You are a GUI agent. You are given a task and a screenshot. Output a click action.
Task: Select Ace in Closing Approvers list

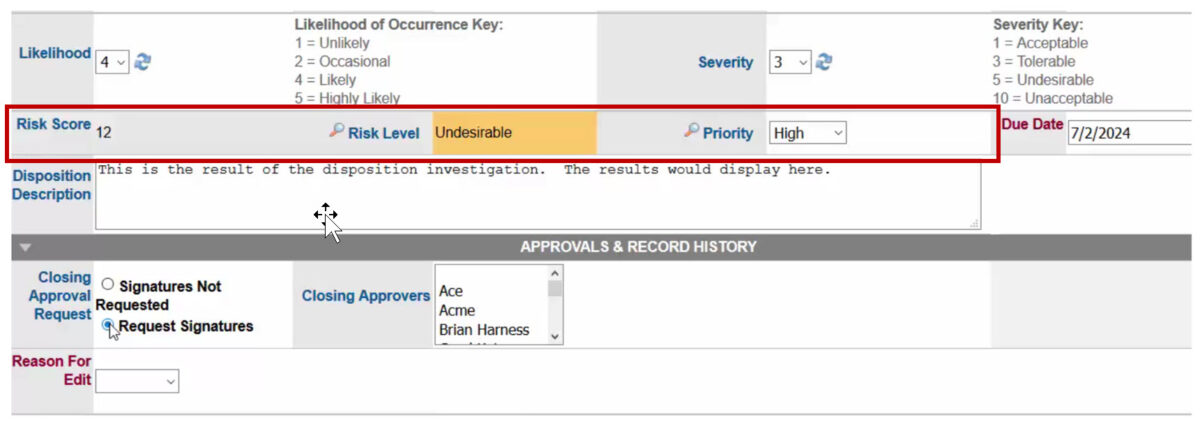click(451, 291)
